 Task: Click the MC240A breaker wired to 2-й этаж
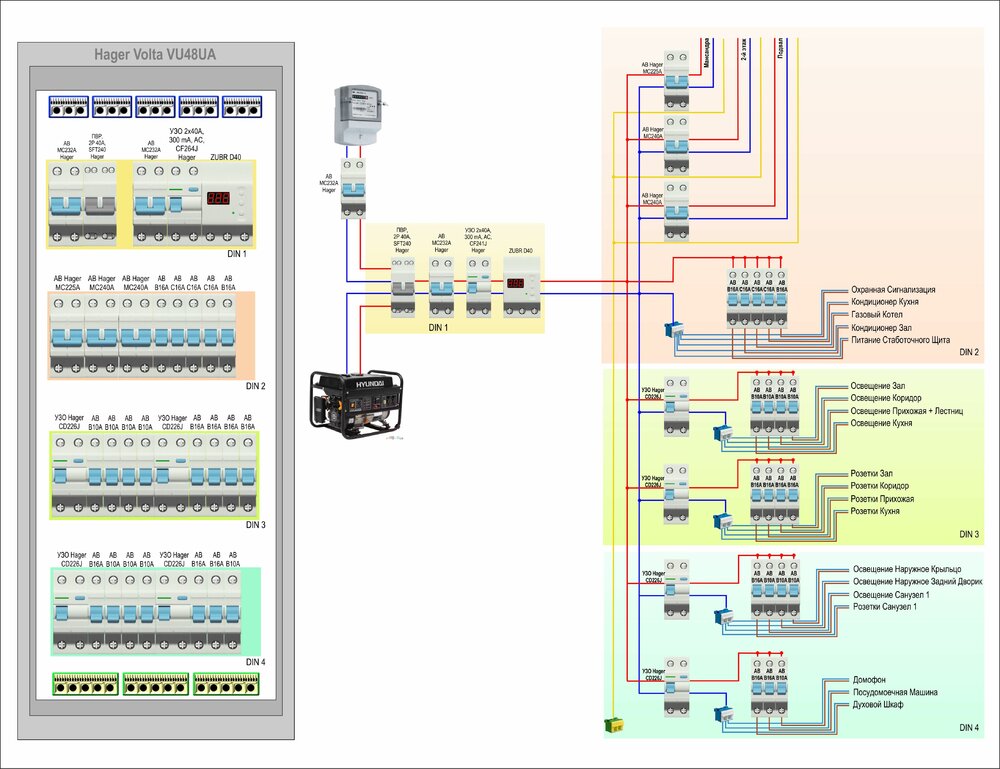click(x=676, y=145)
